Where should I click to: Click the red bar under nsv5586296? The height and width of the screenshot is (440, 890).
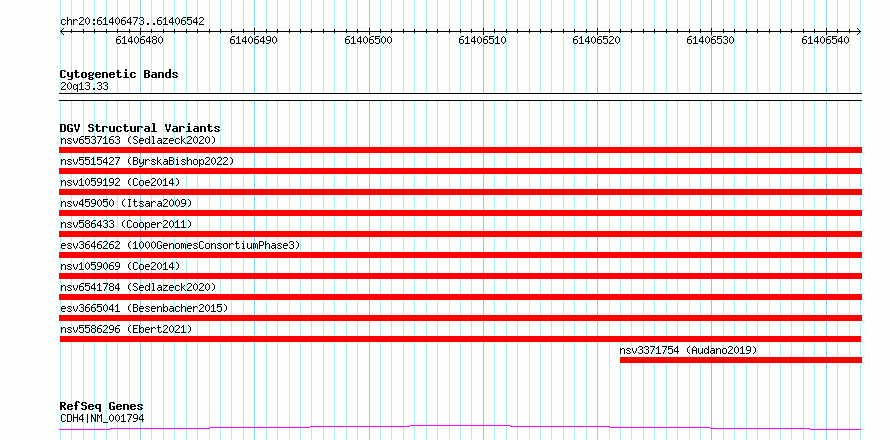click(x=460, y=339)
